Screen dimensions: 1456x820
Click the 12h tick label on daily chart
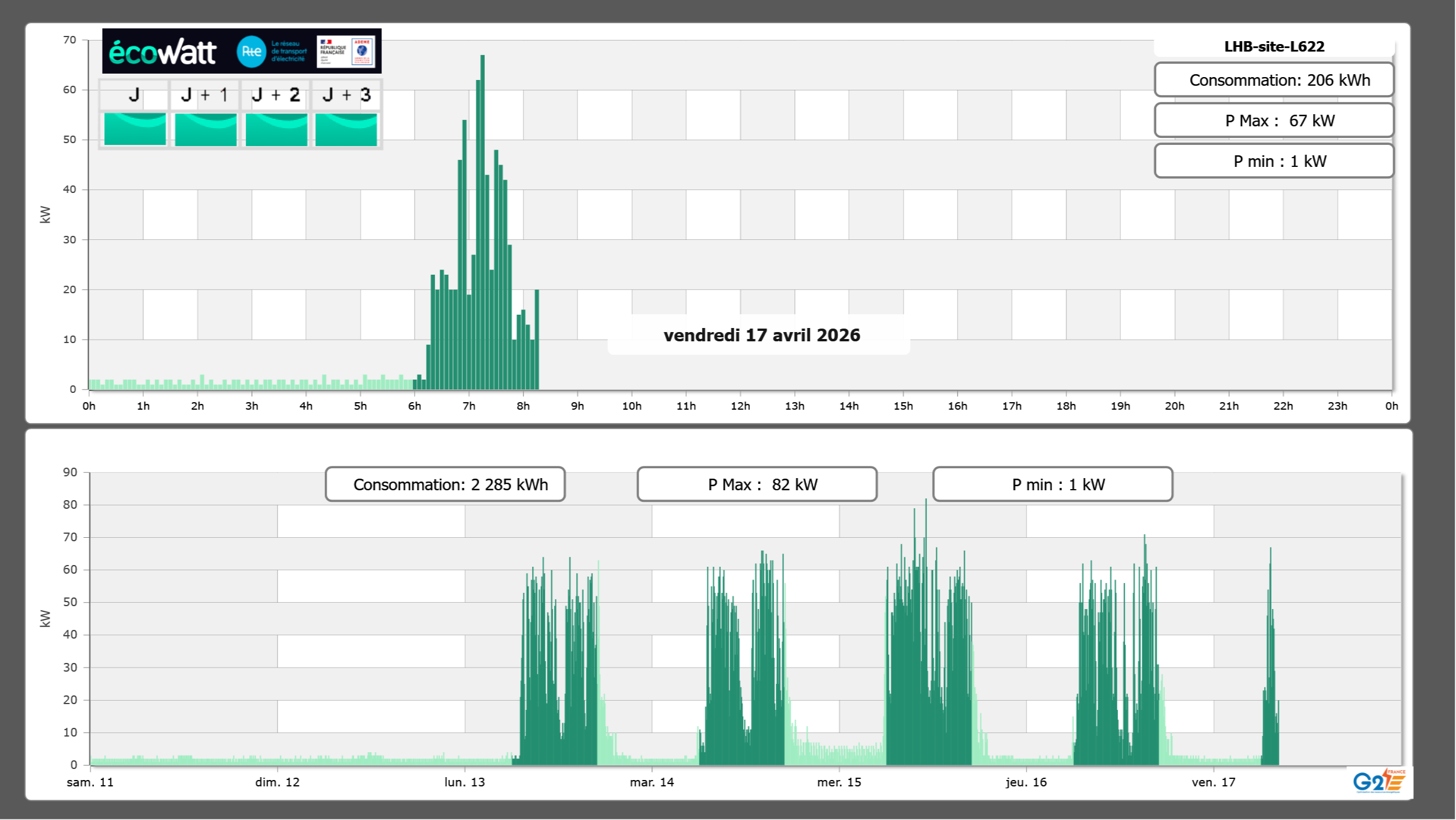coord(740,406)
